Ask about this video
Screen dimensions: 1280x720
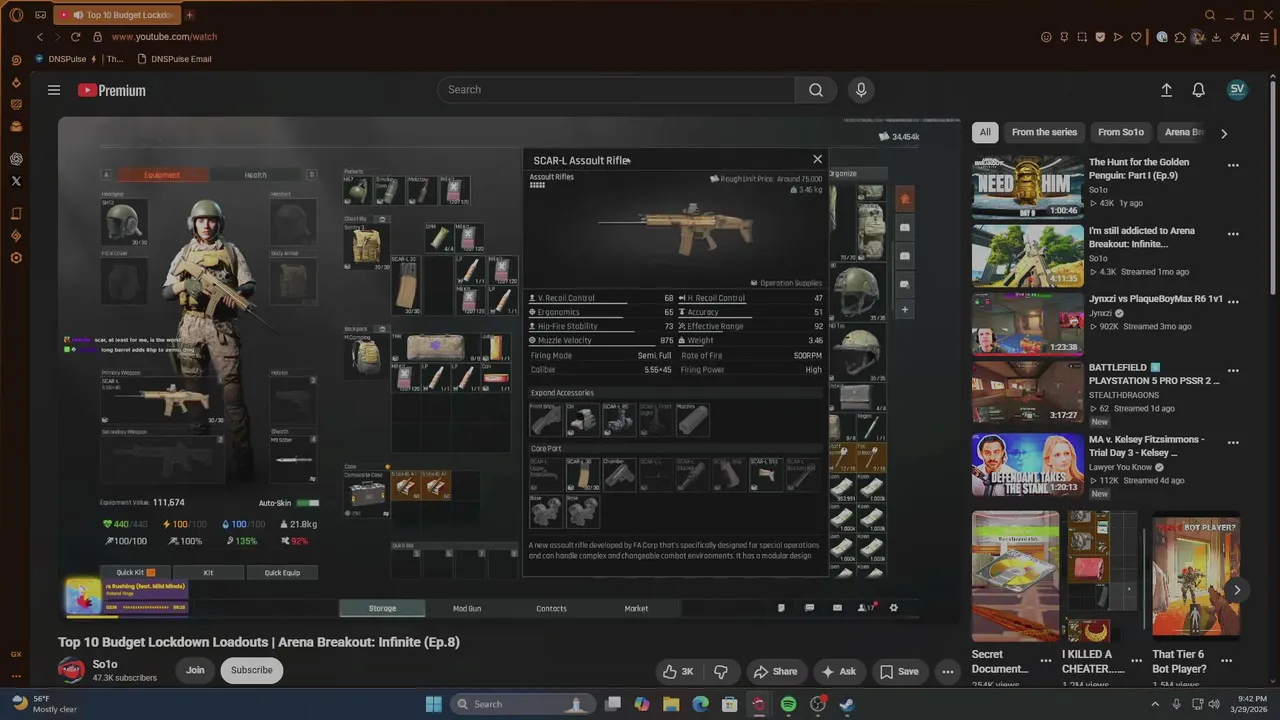click(x=838, y=671)
